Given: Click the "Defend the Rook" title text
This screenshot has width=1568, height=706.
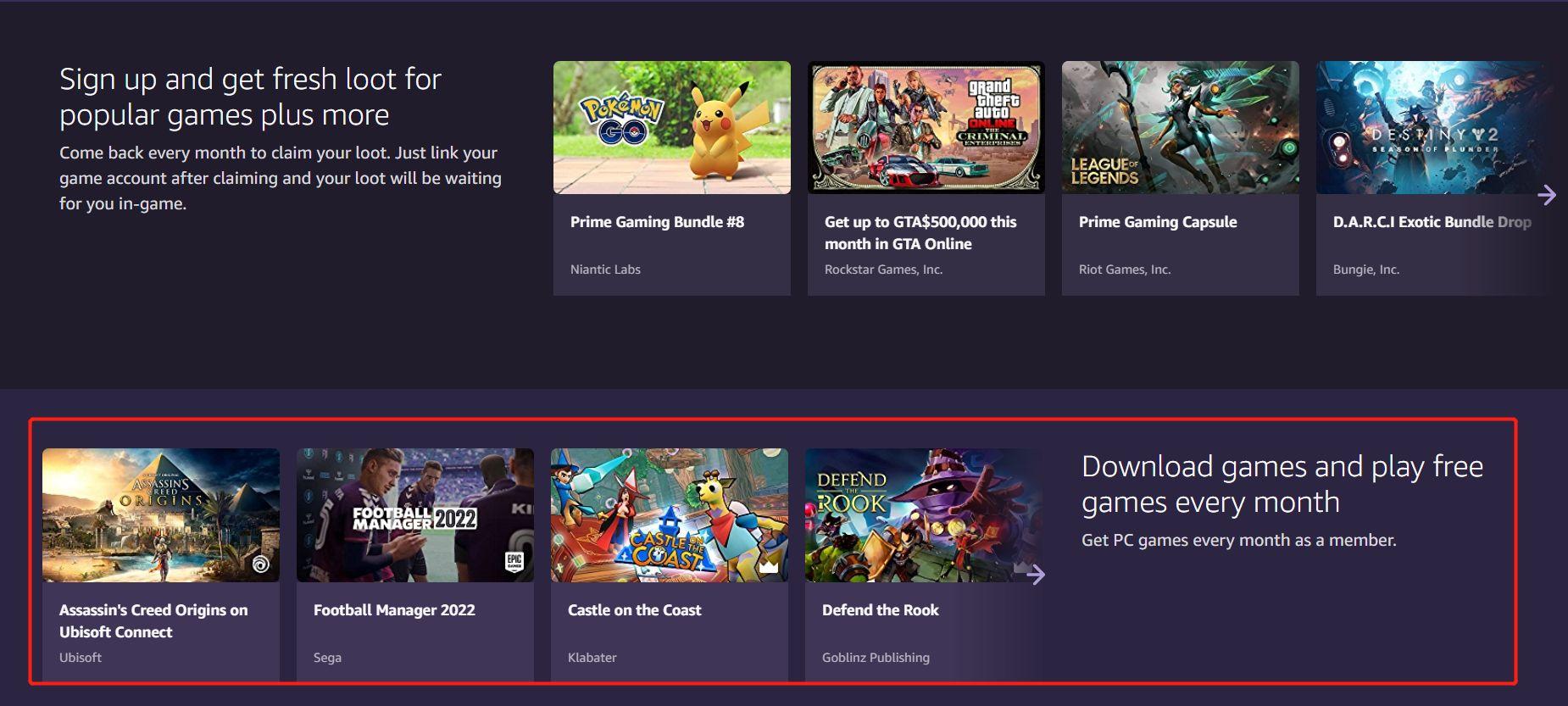Looking at the screenshot, I should click(x=880, y=610).
